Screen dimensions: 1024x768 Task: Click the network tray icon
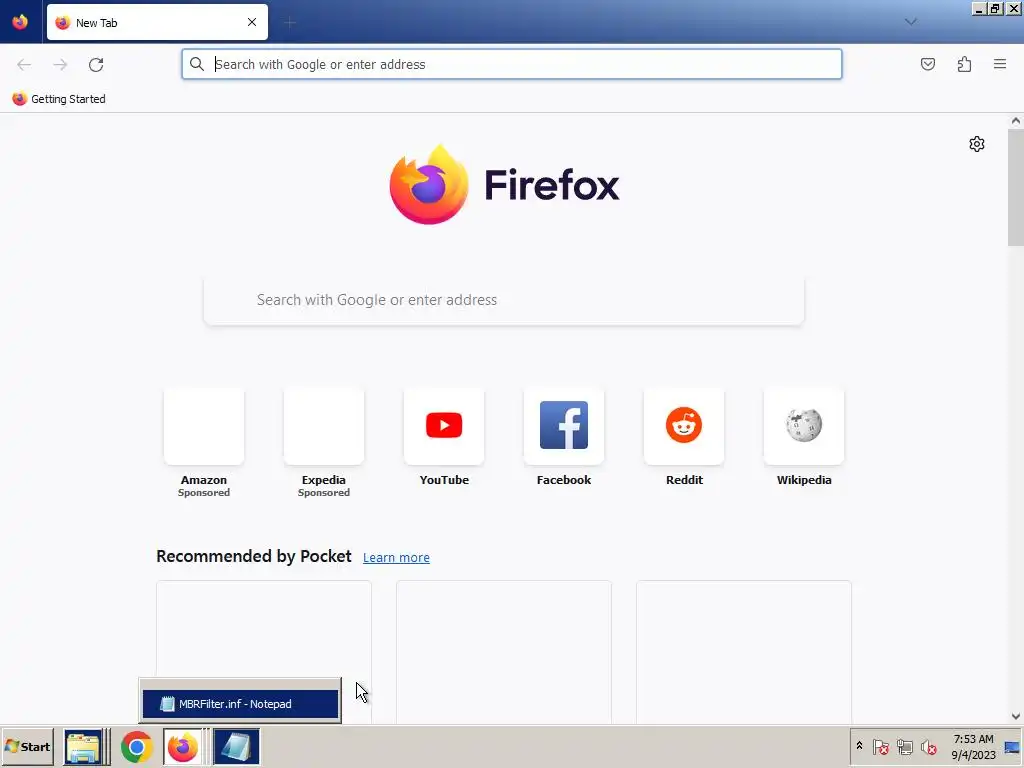[904, 746]
